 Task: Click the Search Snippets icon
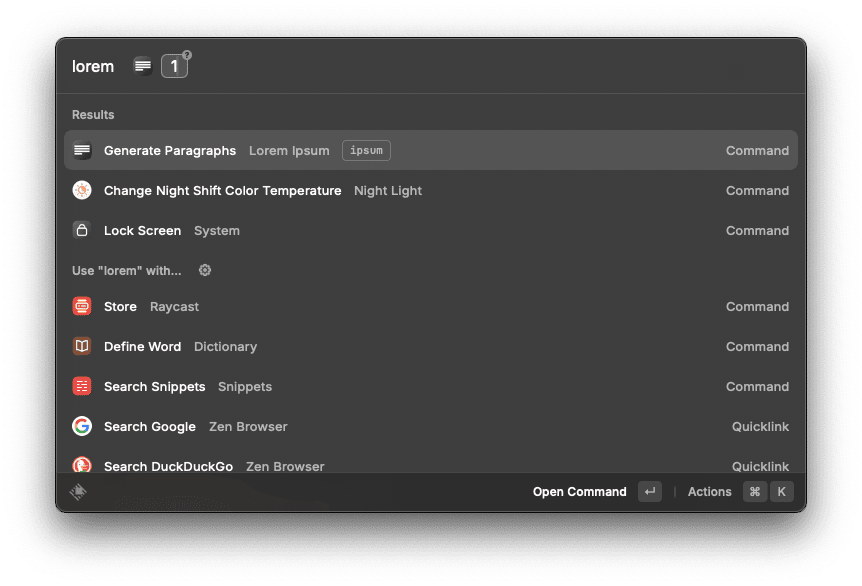82,386
